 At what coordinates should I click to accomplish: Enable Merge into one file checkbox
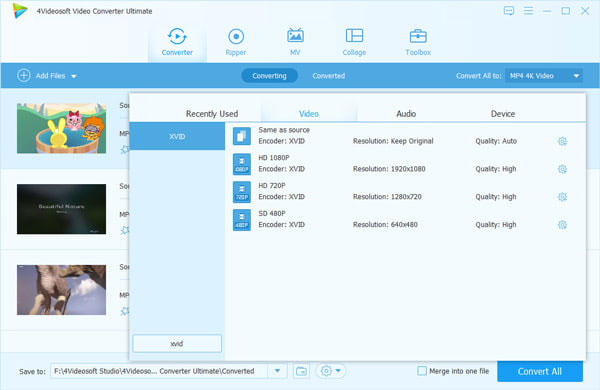(x=422, y=371)
